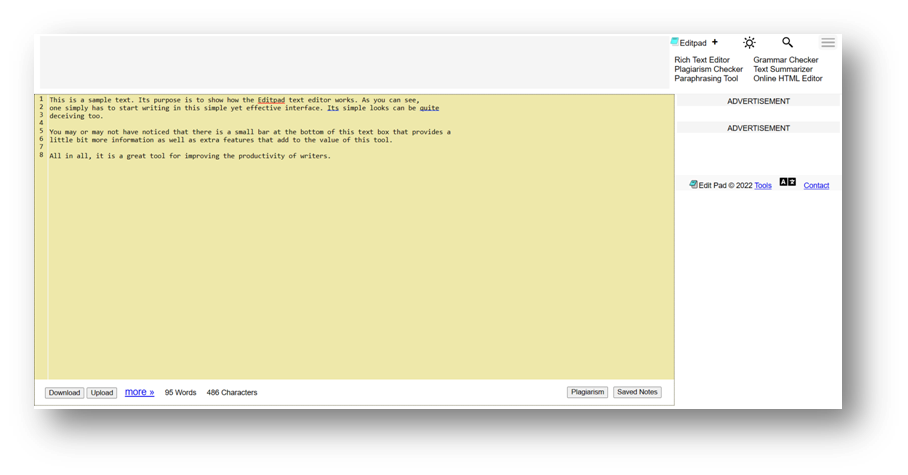Open Online HTML Editor link
This screenshot has height=475, width=908.
tap(788, 78)
